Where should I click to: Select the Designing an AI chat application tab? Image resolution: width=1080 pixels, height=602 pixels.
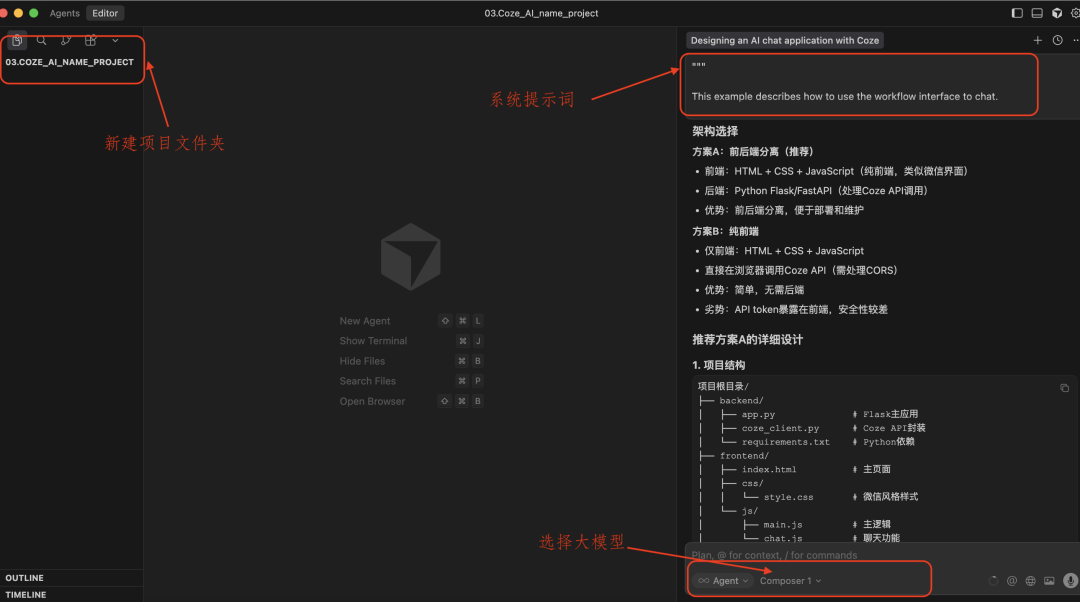point(785,41)
